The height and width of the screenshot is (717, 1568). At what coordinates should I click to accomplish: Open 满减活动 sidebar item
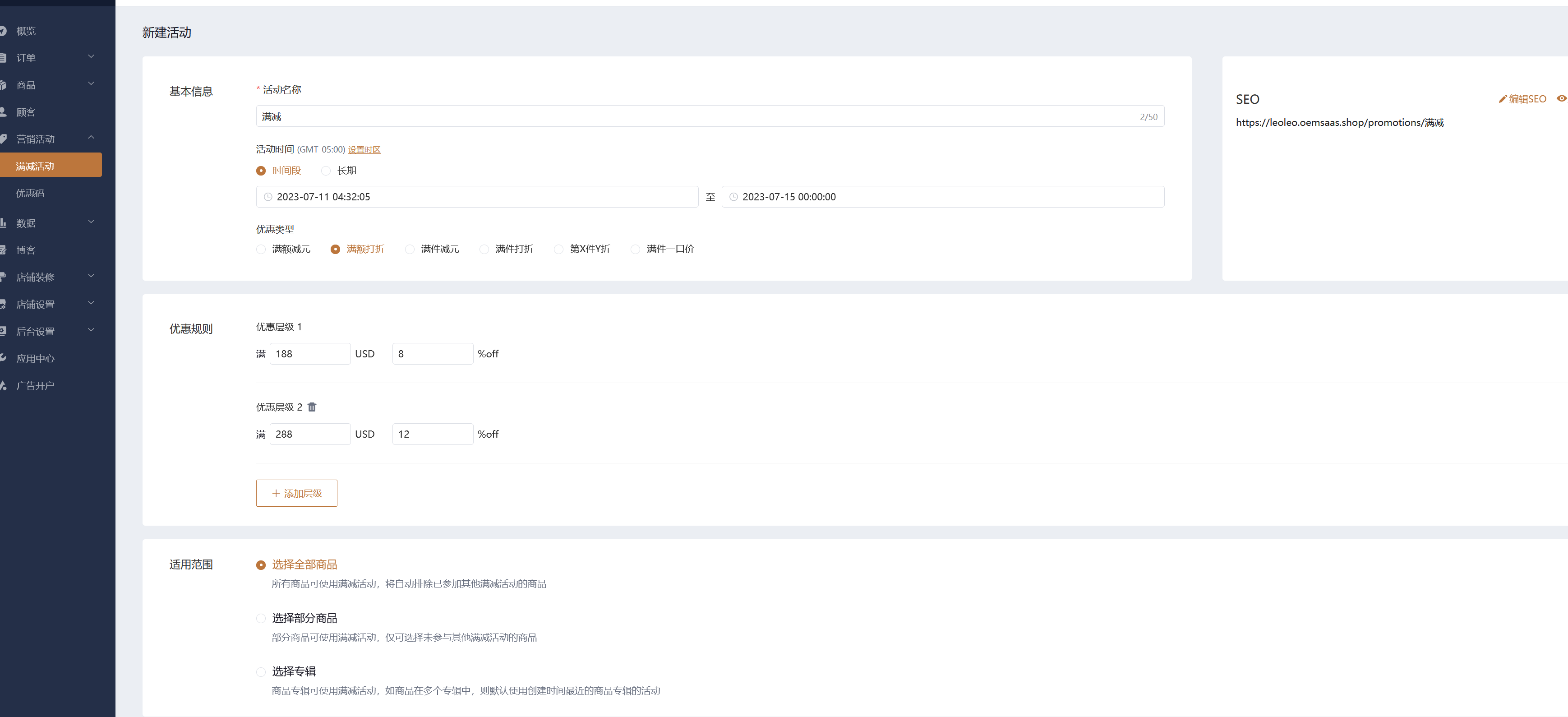pyautogui.click(x=51, y=166)
